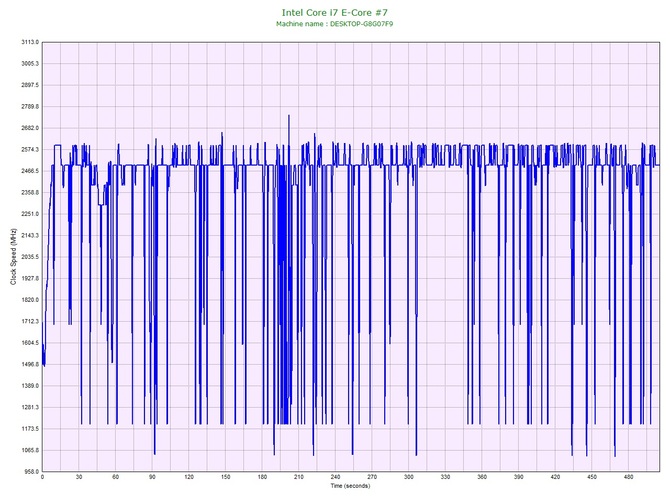Click the 2574.3 y-axis value
This screenshot has height=503, width=670.
(x=30, y=150)
